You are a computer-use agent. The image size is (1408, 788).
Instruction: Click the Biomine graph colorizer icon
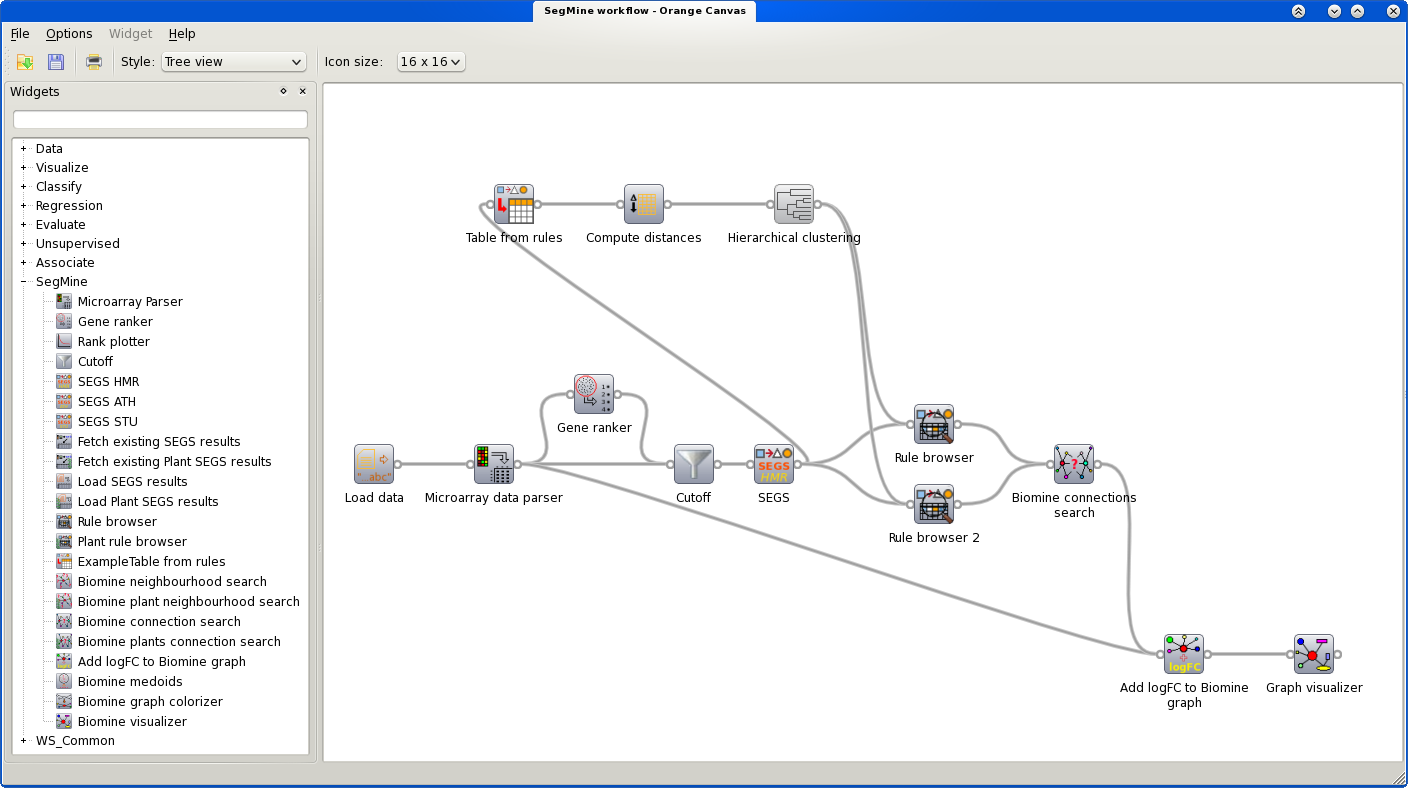click(x=64, y=702)
